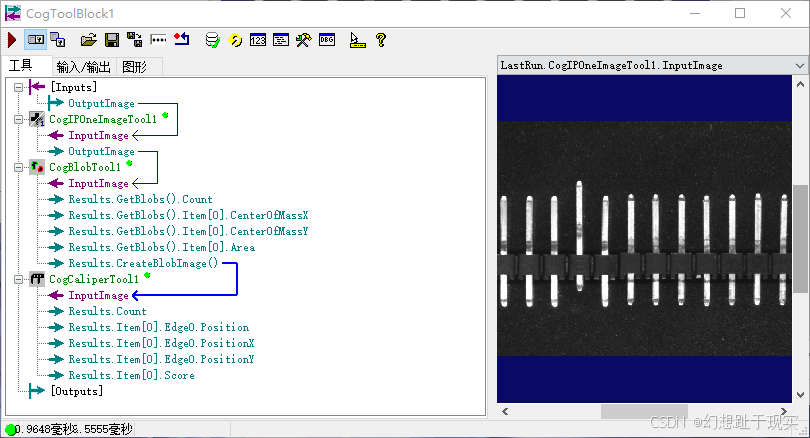The width and height of the screenshot is (810, 438).
Task: Click the yellow circular refresh arrow icon
Action: tap(236, 40)
